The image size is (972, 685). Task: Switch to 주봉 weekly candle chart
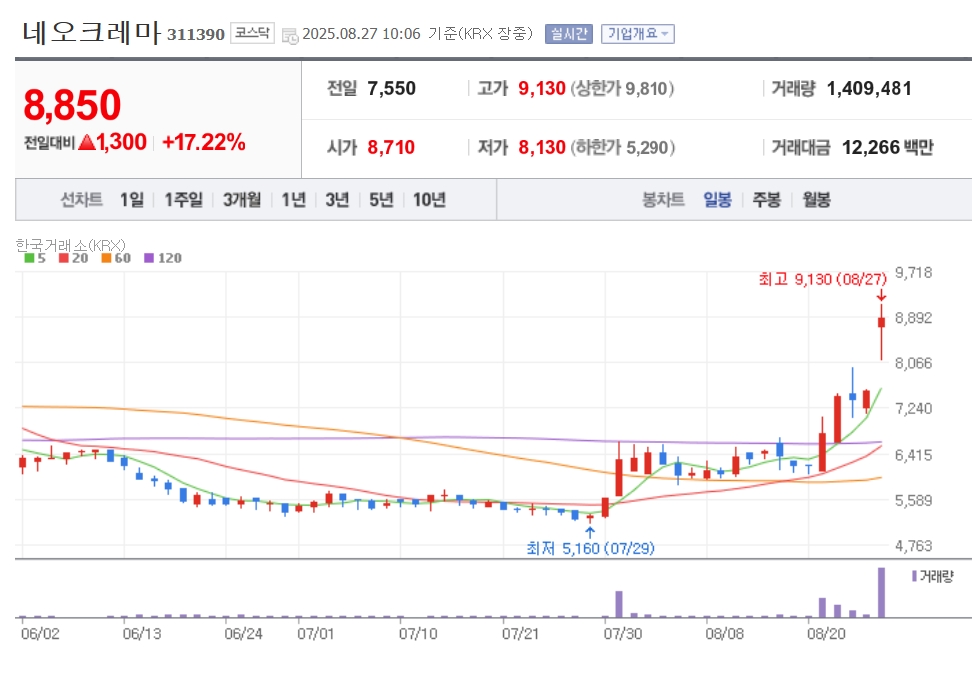(x=766, y=200)
